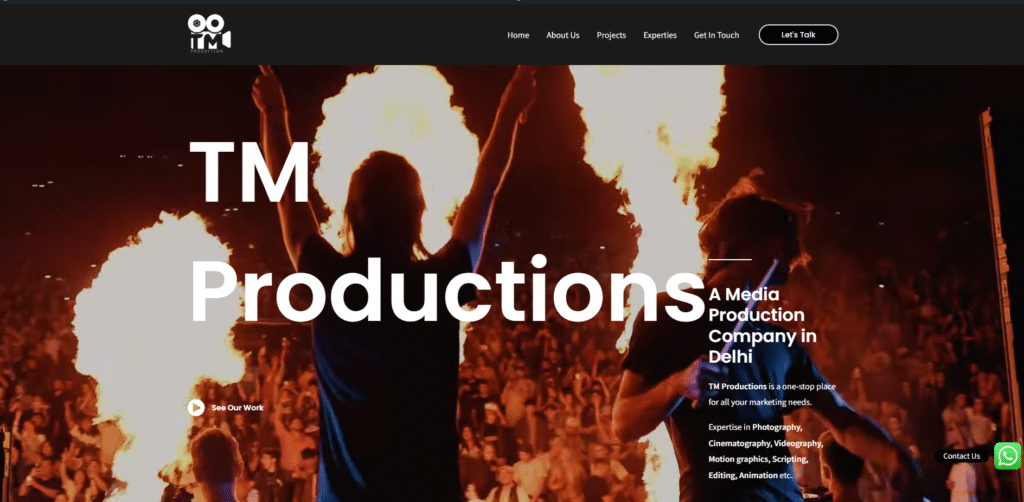The width and height of the screenshot is (1024, 502).
Task: Open WhatsApp chat icon
Action: click(1007, 456)
